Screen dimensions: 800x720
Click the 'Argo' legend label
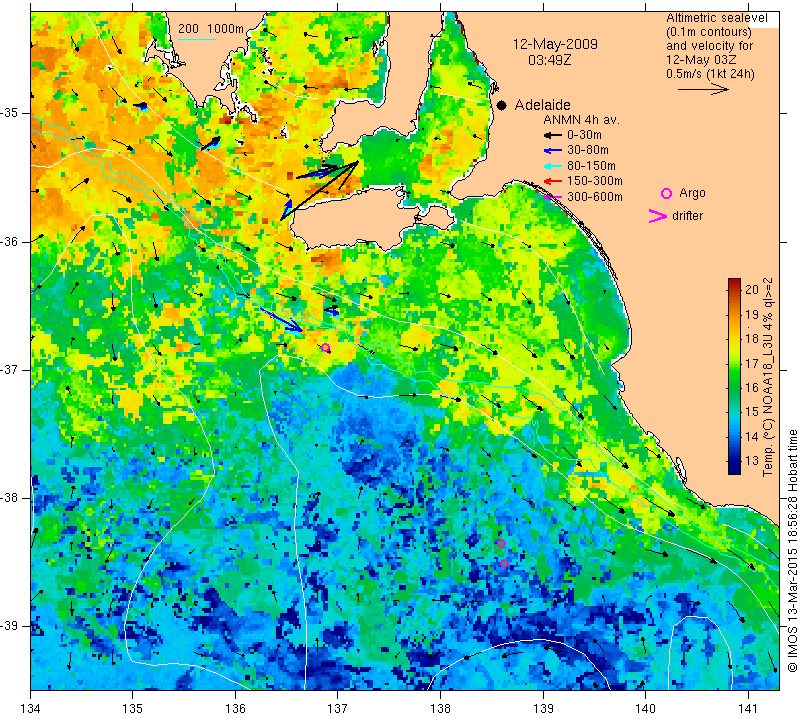[692, 193]
